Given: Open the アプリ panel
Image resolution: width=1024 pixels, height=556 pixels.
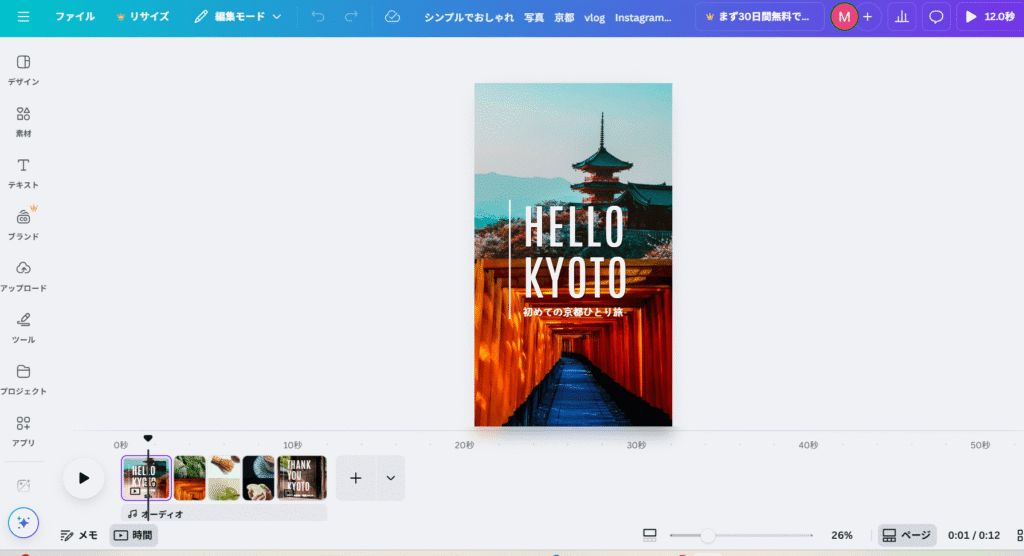Looking at the screenshot, I should pyautogui.click(x=24, y=431).
